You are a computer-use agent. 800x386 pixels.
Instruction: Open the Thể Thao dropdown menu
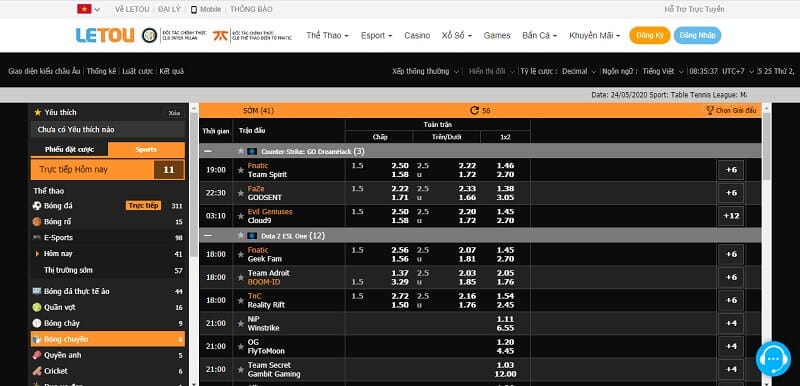328,36
